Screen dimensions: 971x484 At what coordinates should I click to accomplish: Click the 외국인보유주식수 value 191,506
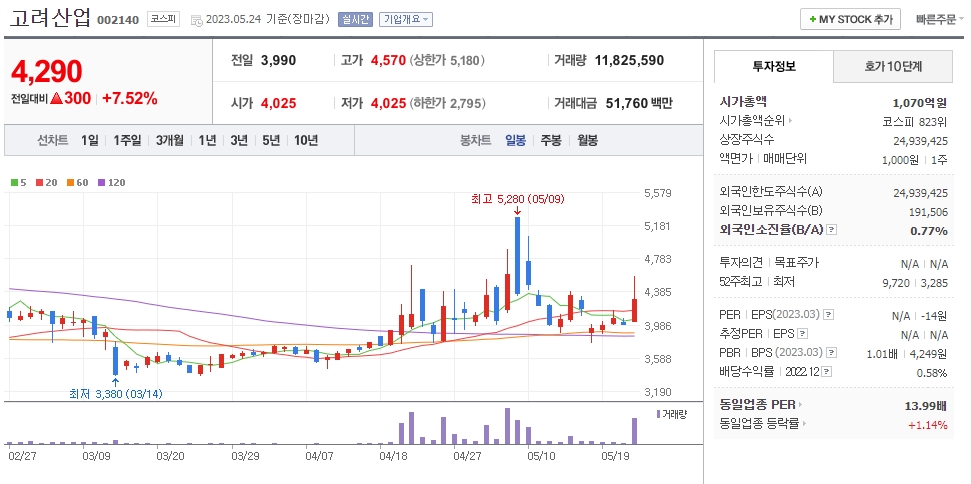click(928, 212)
